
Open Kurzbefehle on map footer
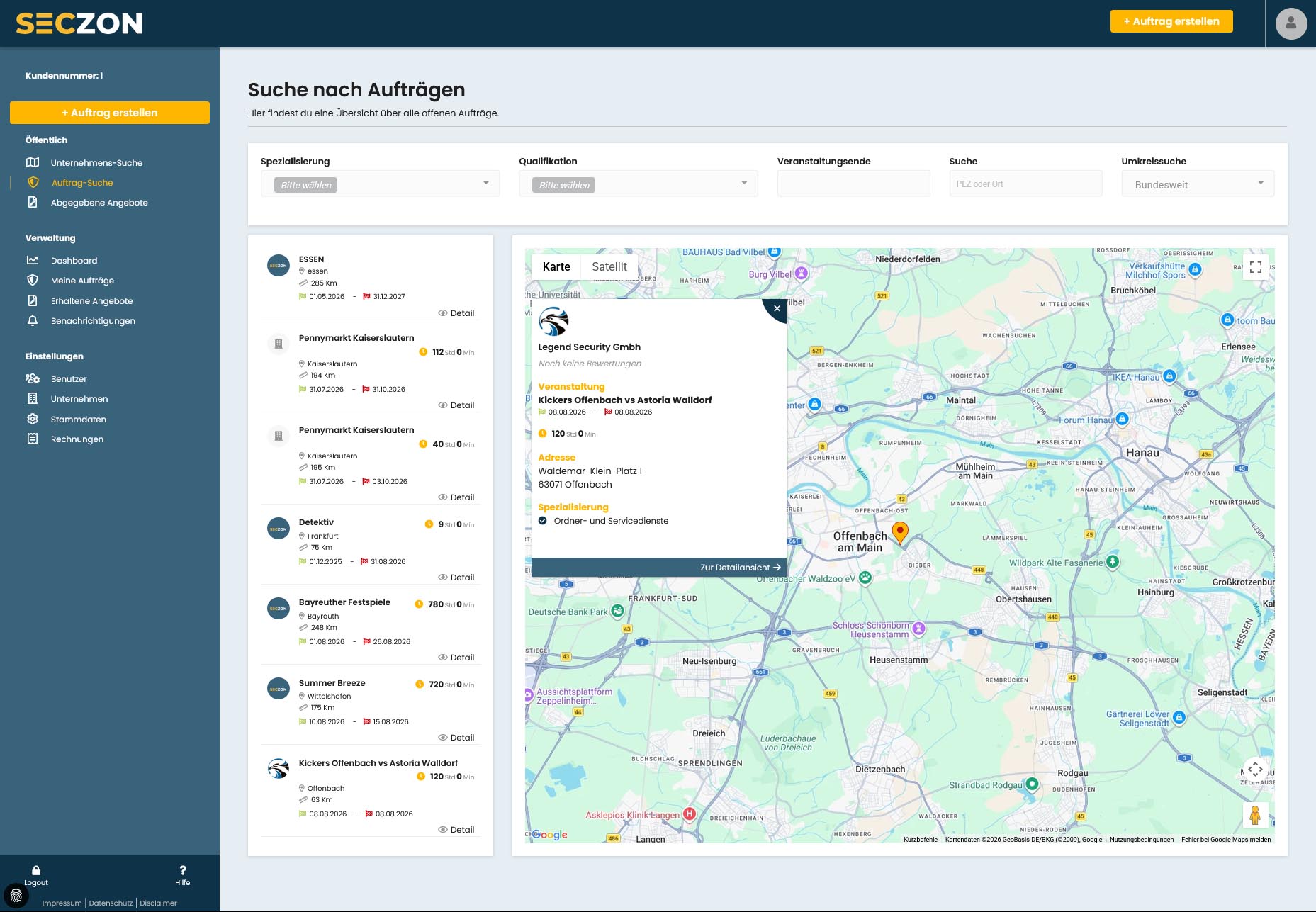920,840
